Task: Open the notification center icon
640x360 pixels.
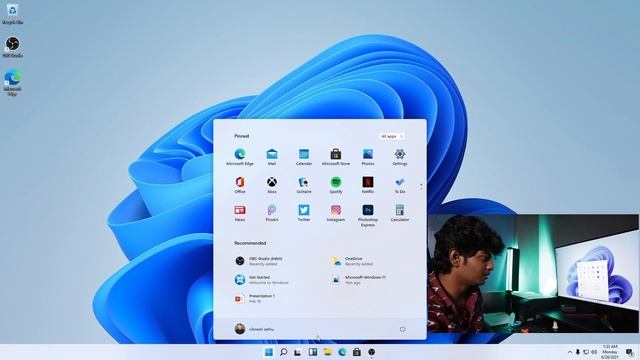Action: pos(629,352)
